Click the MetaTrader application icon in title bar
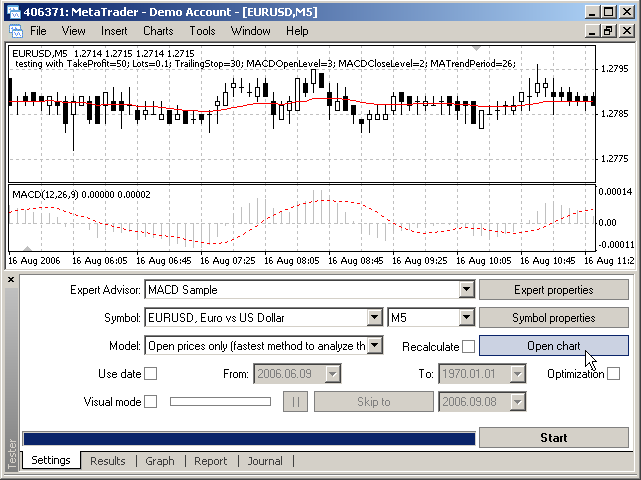Viewport: 641px width, 480px height. [x=14, y=12]
